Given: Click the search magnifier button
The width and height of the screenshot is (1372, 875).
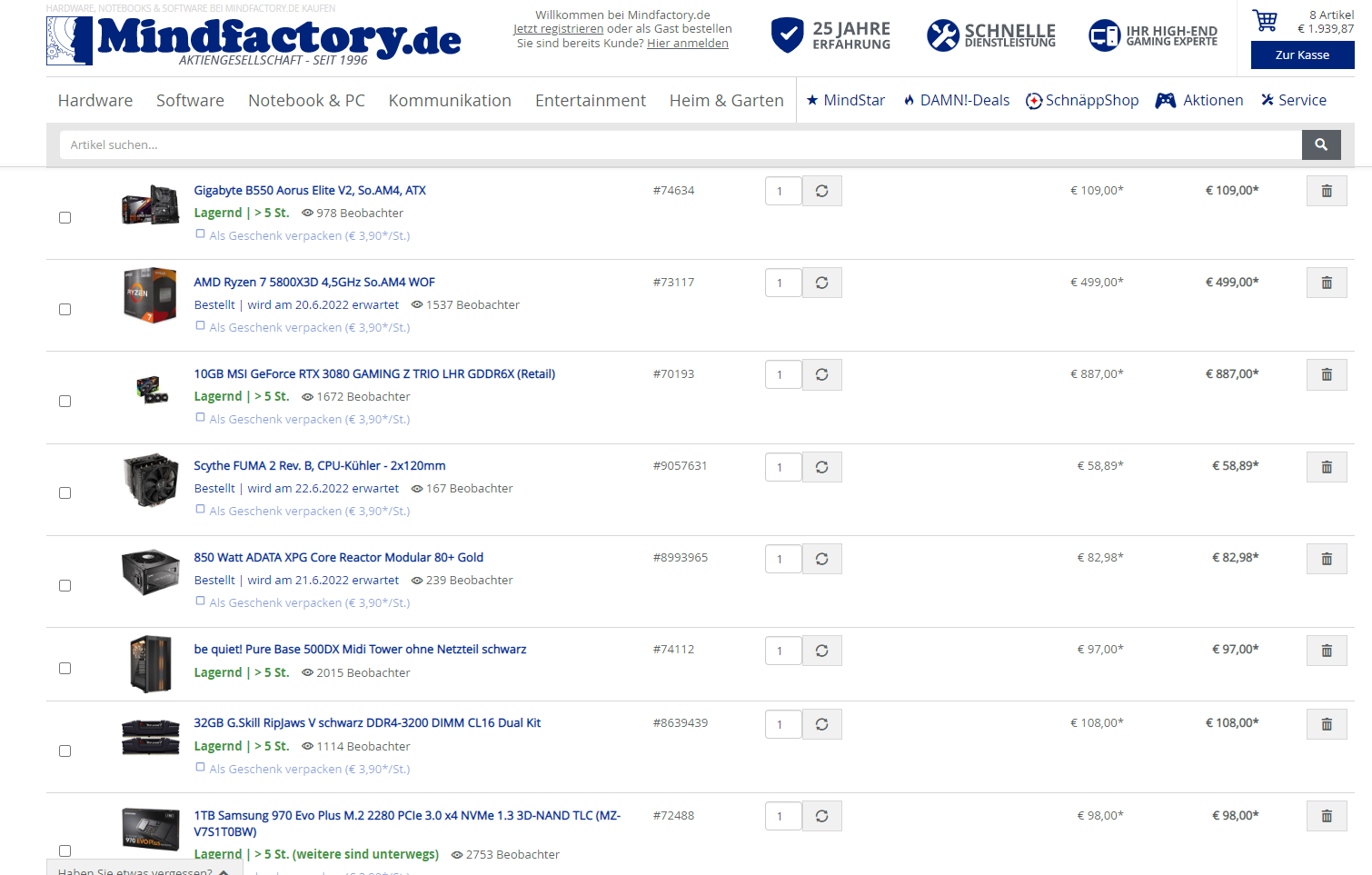Looking at the screenshot, I should point(1321,144).
